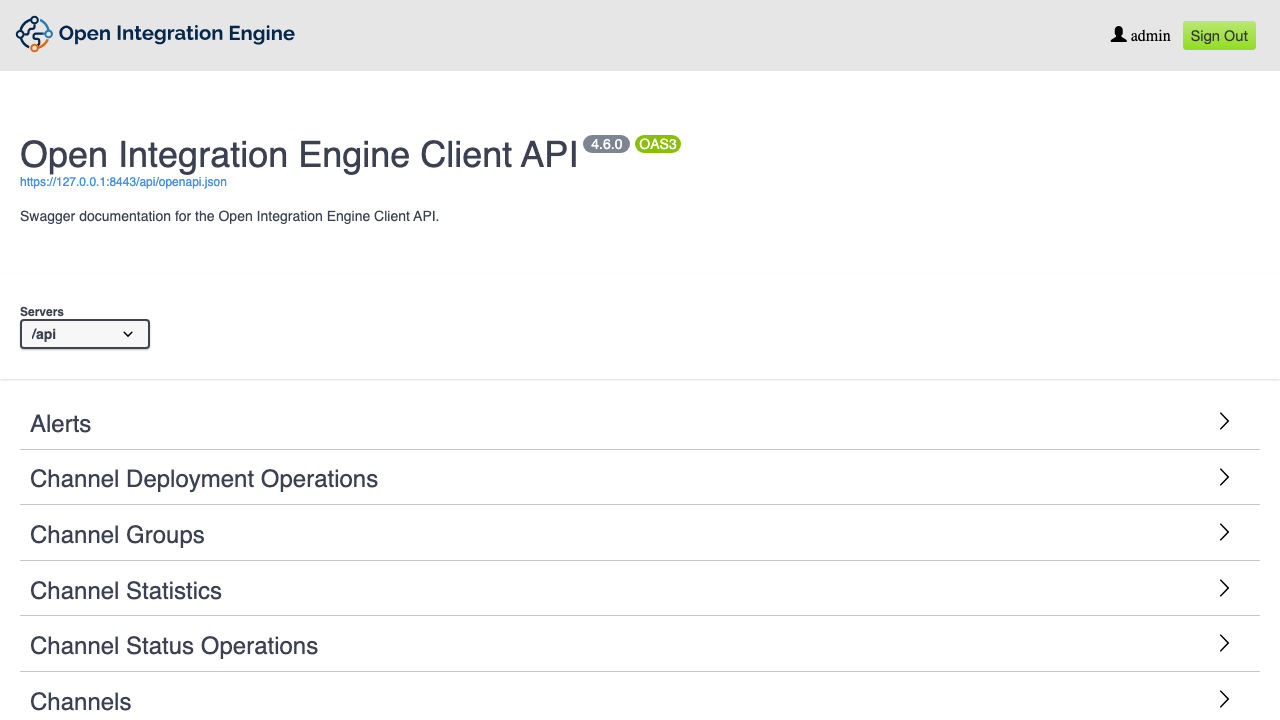Click the Open Integration Engine logo icon
Screen dimensions: 1280x720
tap(34, 34)
